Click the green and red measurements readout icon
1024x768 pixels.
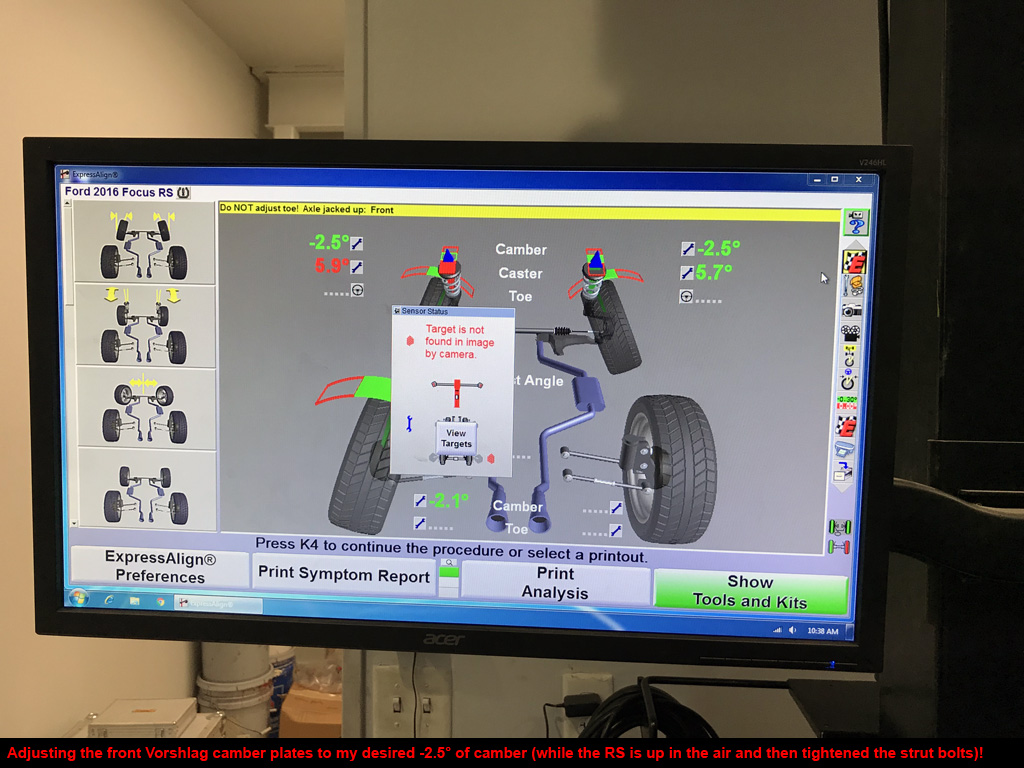tap(847, 402)
